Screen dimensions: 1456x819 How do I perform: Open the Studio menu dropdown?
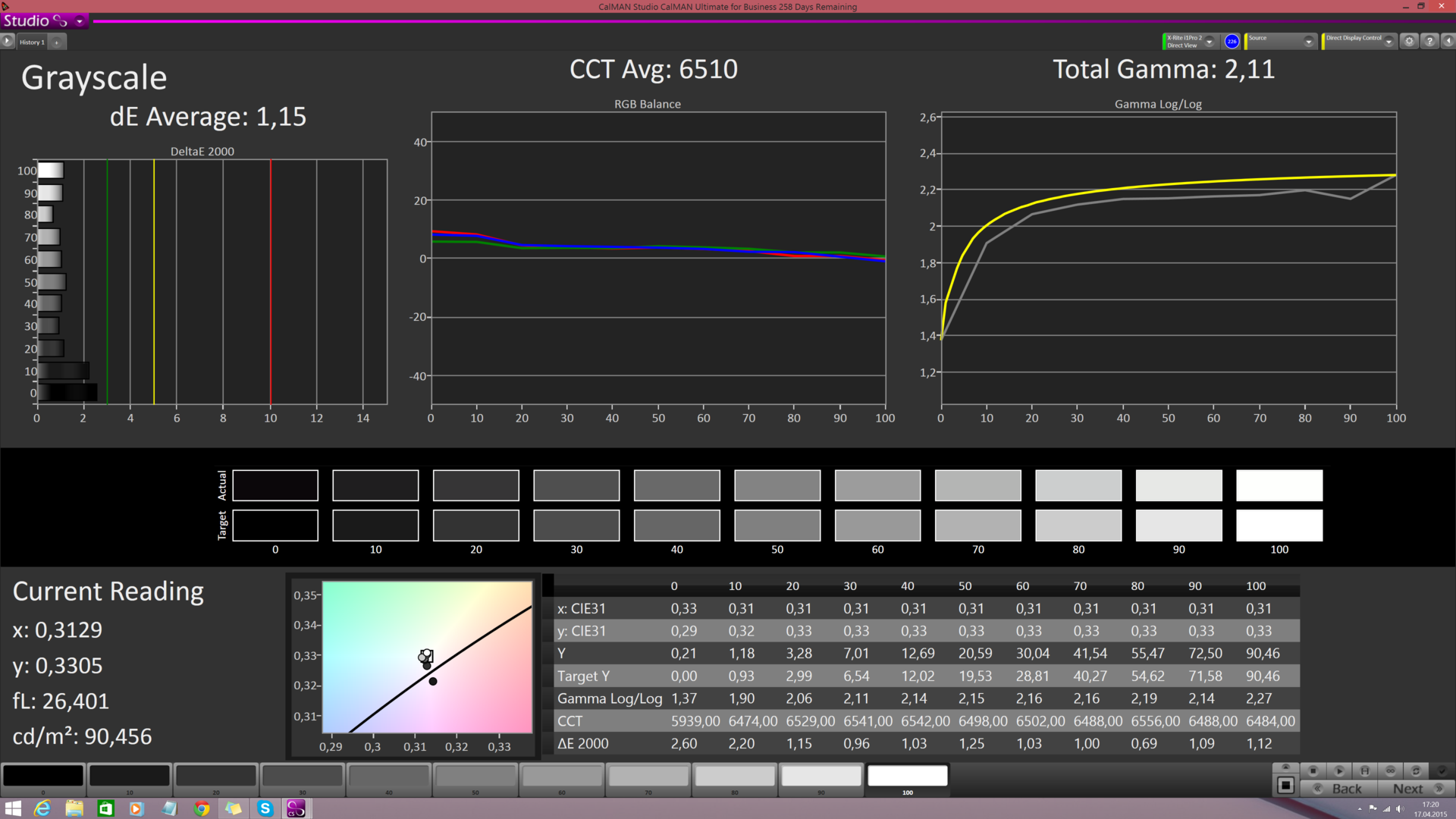tap(79, 21)
